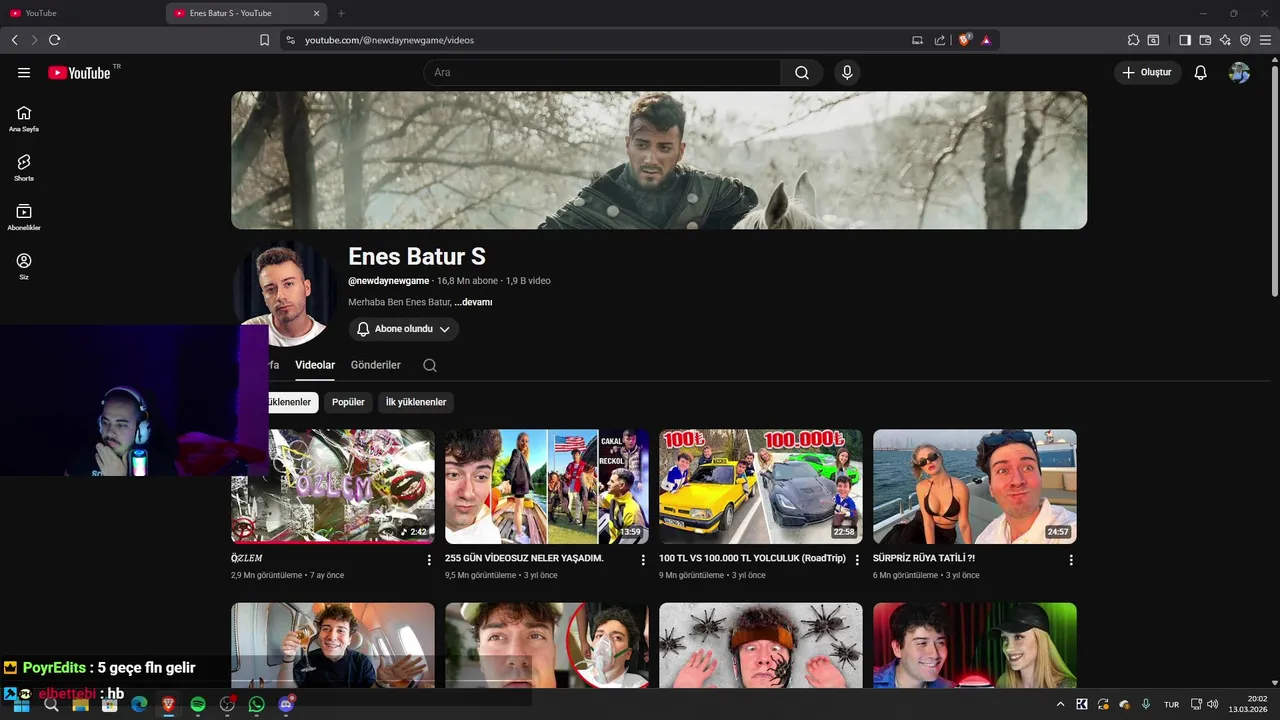Select the İlk yüklenenler filter chip
The image size is (1280, 720).
tap(416, 402)
